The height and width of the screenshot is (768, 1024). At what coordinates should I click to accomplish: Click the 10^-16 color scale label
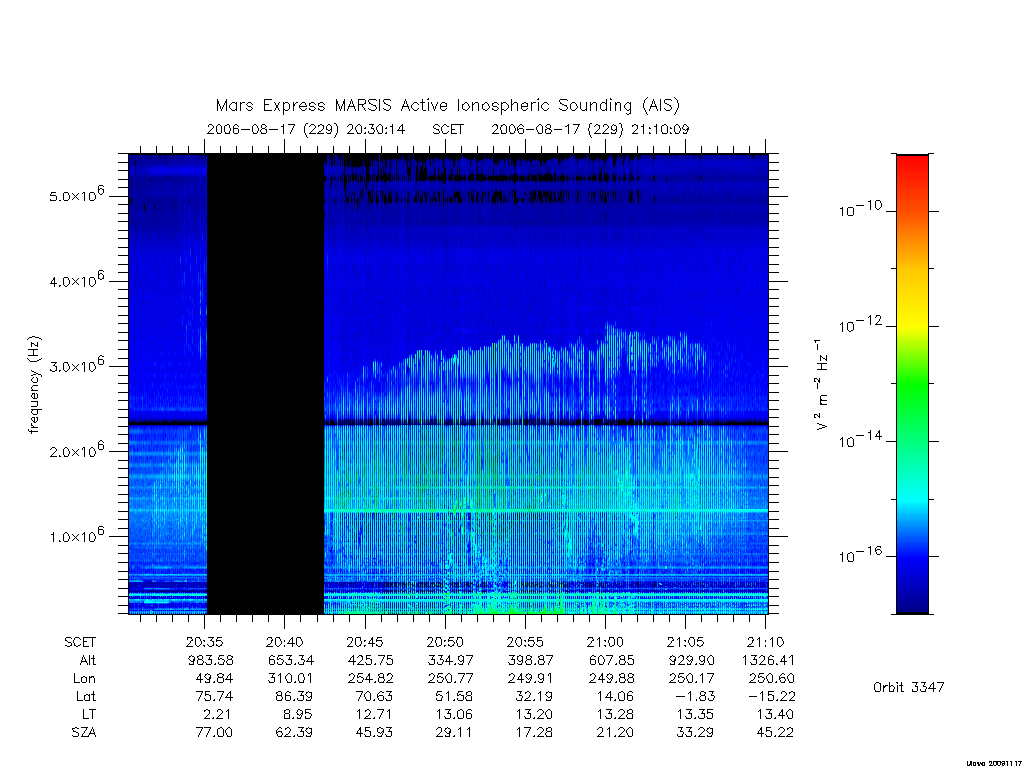(x=860, y=554)
